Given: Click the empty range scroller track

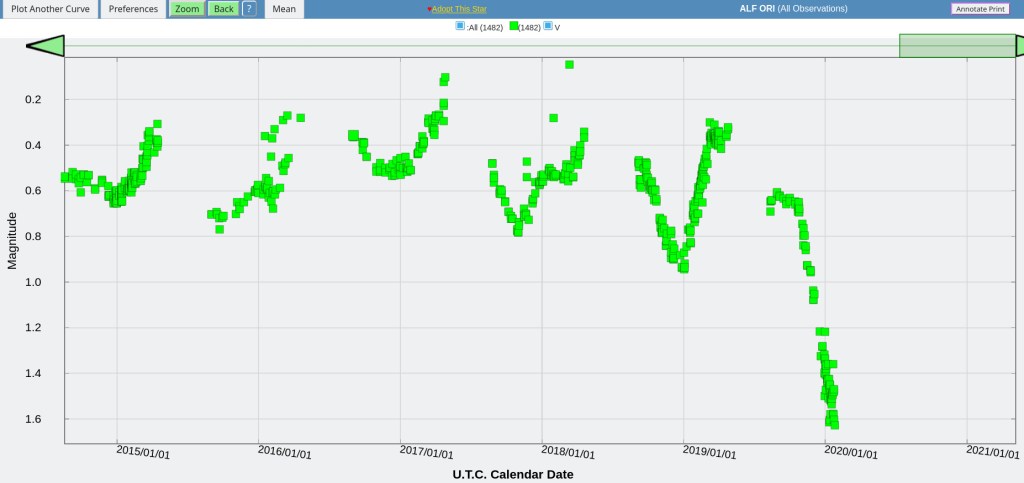Looking at the screenshot, I should click(480, 46).
